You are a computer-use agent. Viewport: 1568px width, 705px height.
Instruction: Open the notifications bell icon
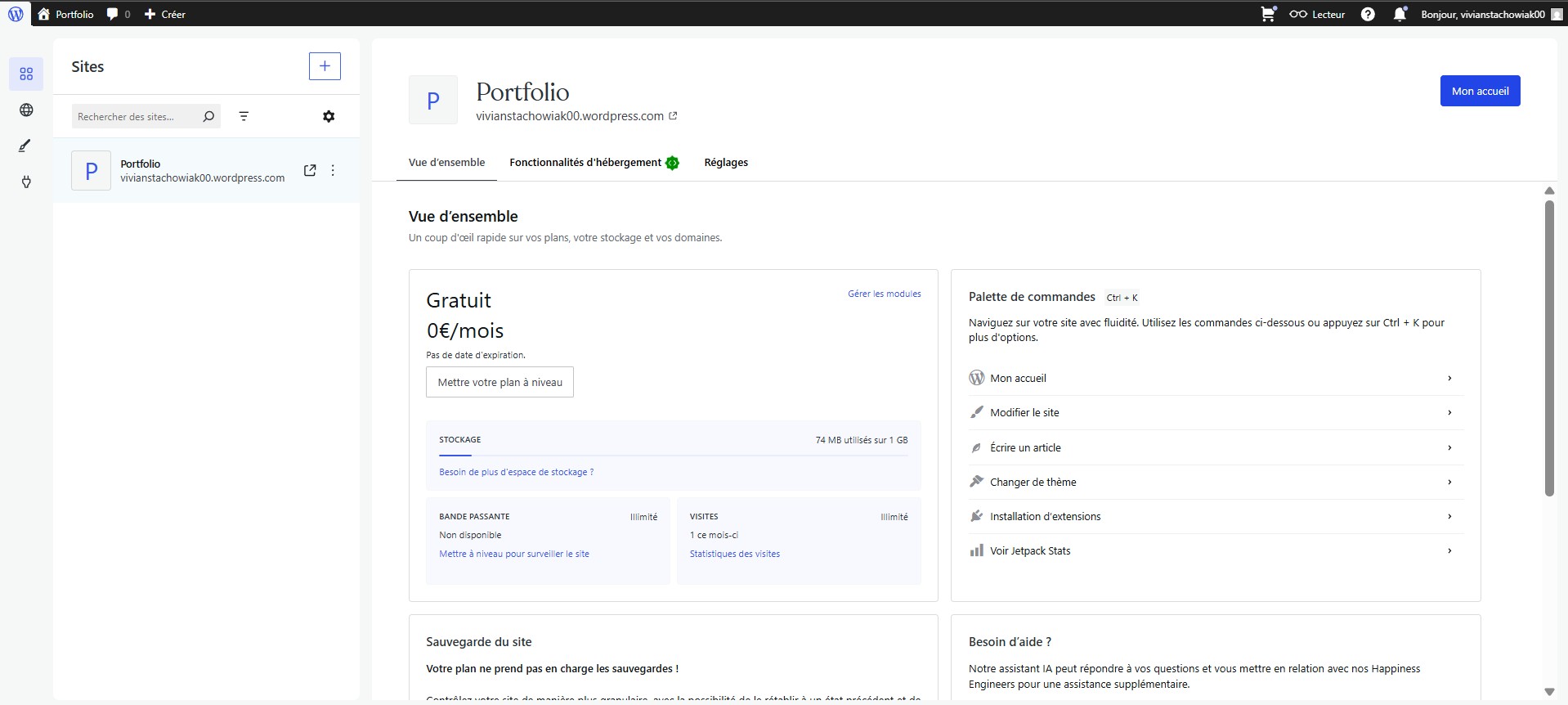pyautogui.click(x=1400, y=14)
